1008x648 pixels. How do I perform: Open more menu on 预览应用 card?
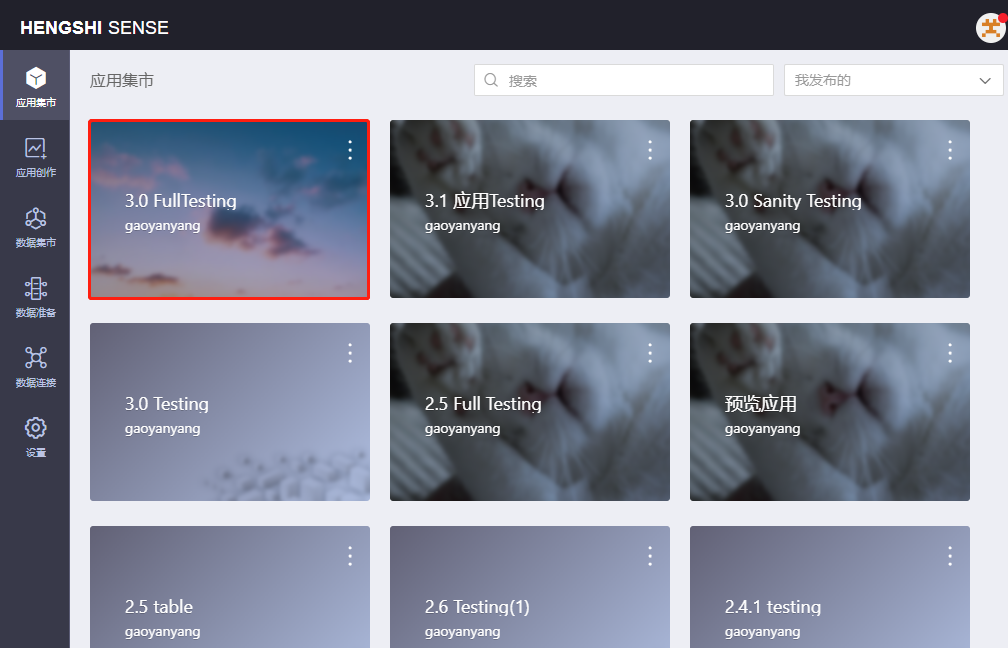(x=950, y=353)
